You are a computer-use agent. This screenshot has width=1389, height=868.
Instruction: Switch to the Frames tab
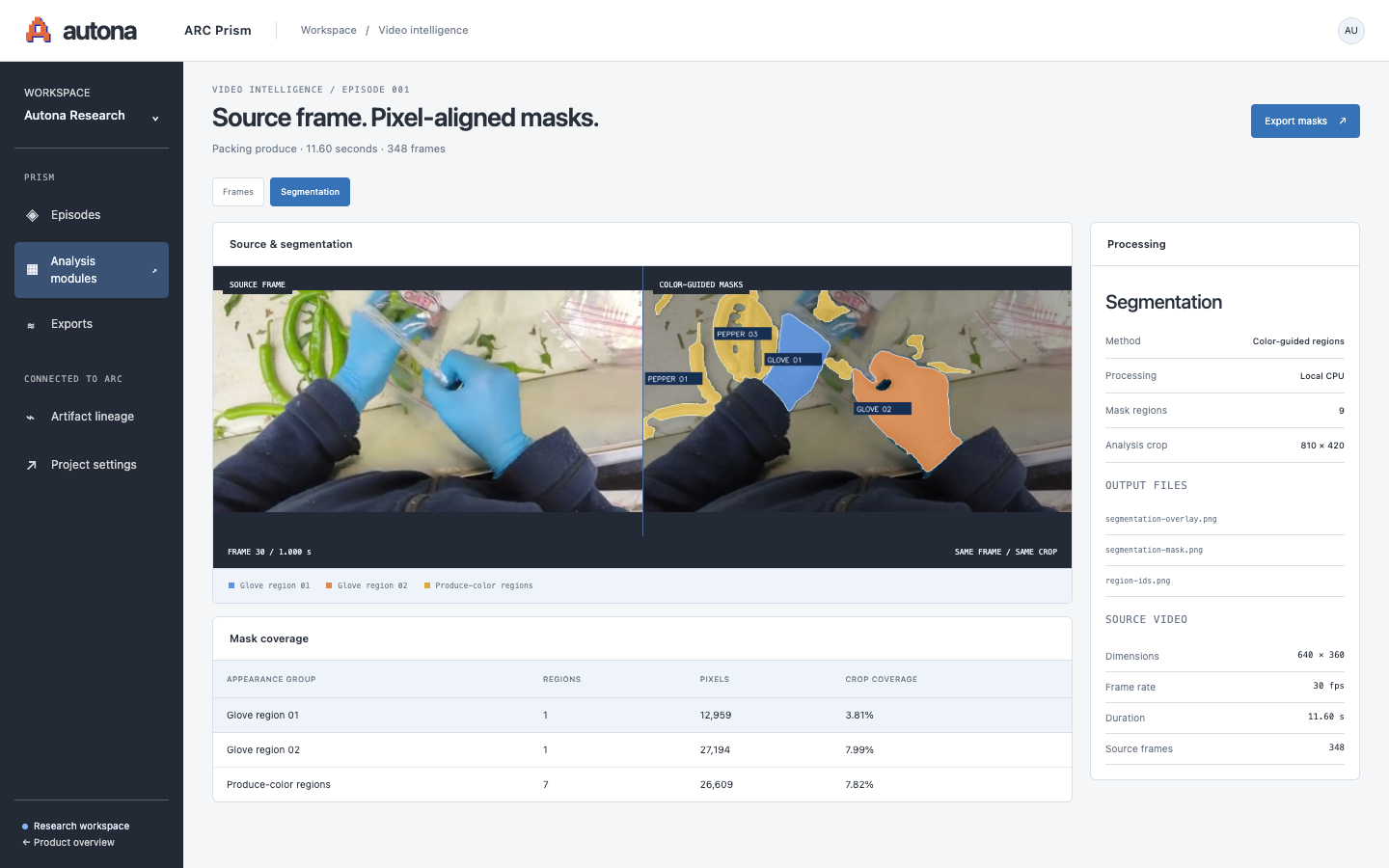point(238,192)
